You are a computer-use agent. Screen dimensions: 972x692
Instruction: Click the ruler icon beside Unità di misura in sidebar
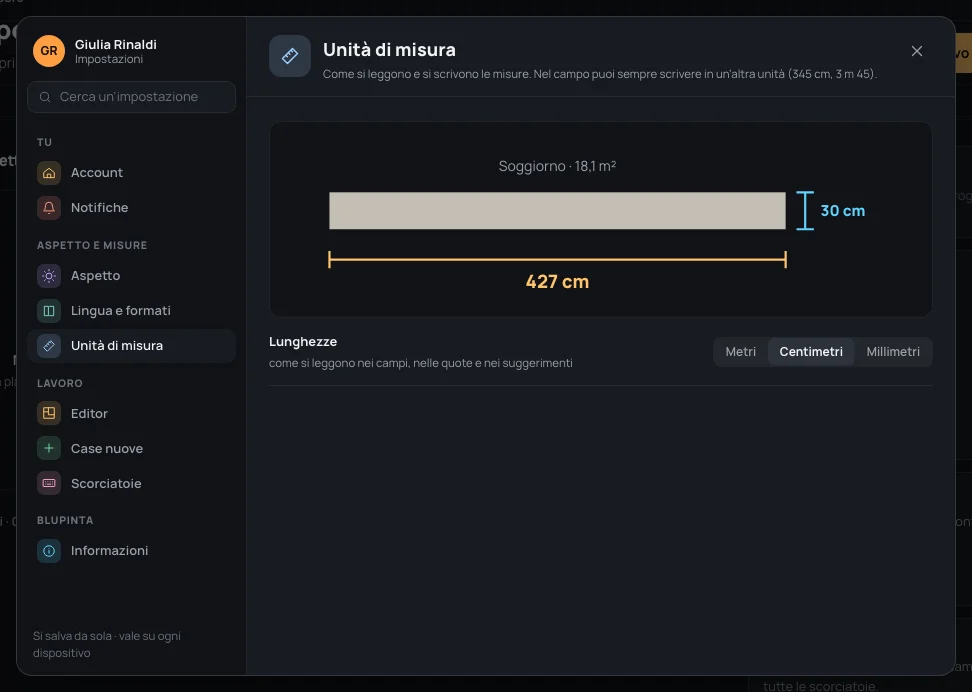[x=49, y=346]
